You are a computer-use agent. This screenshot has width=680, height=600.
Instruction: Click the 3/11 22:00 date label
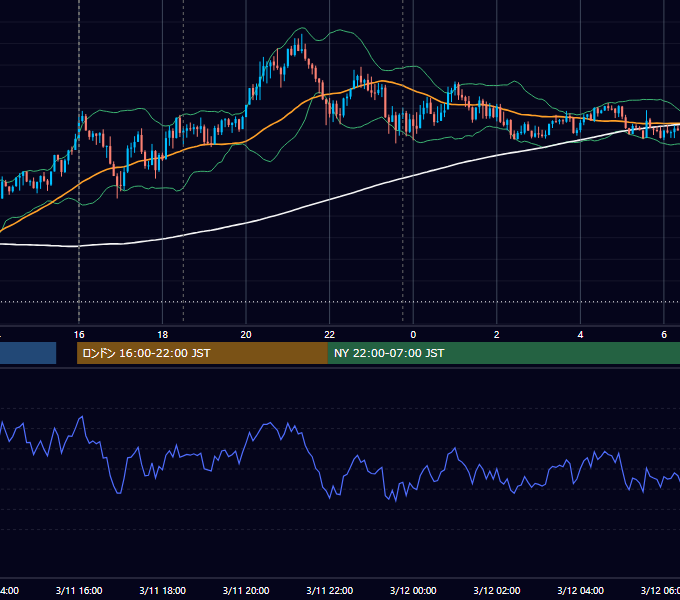(x=330, y=590)
